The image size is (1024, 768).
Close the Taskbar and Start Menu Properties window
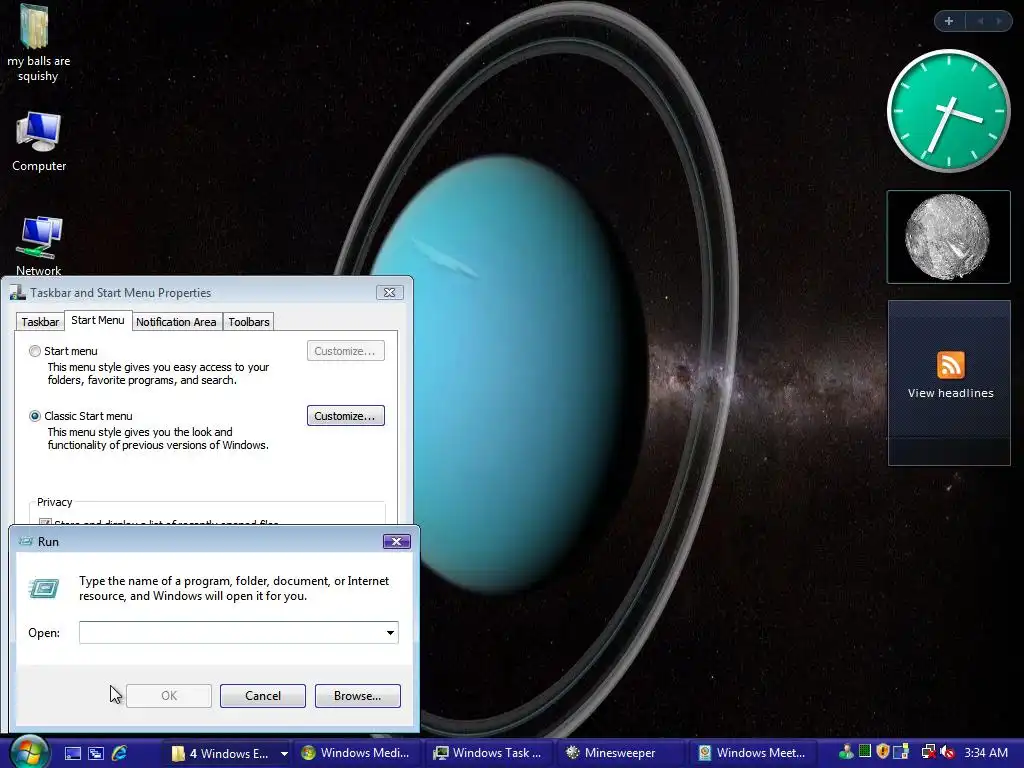(389, 293)
